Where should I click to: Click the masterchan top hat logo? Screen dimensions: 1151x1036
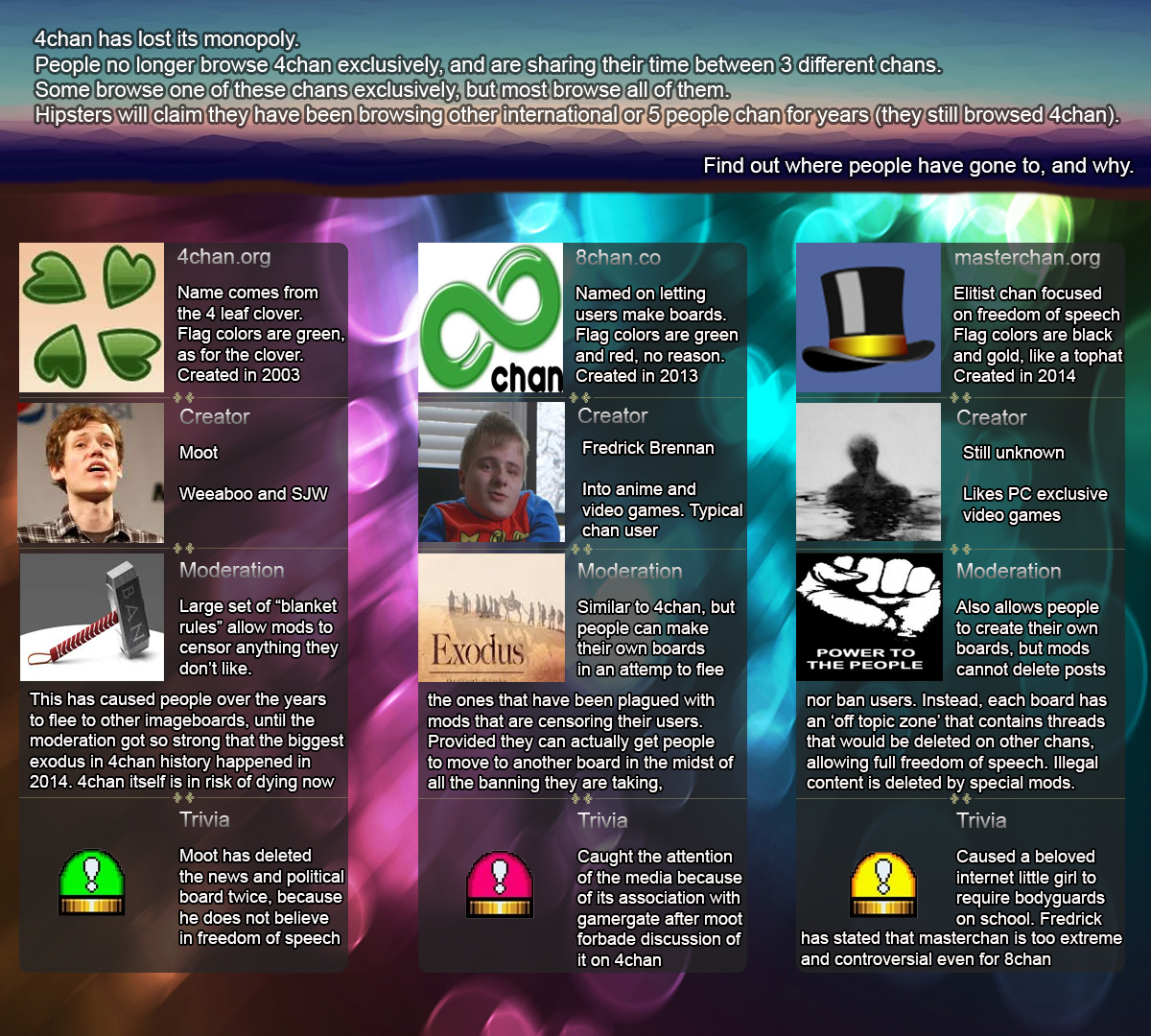[869, 318]
